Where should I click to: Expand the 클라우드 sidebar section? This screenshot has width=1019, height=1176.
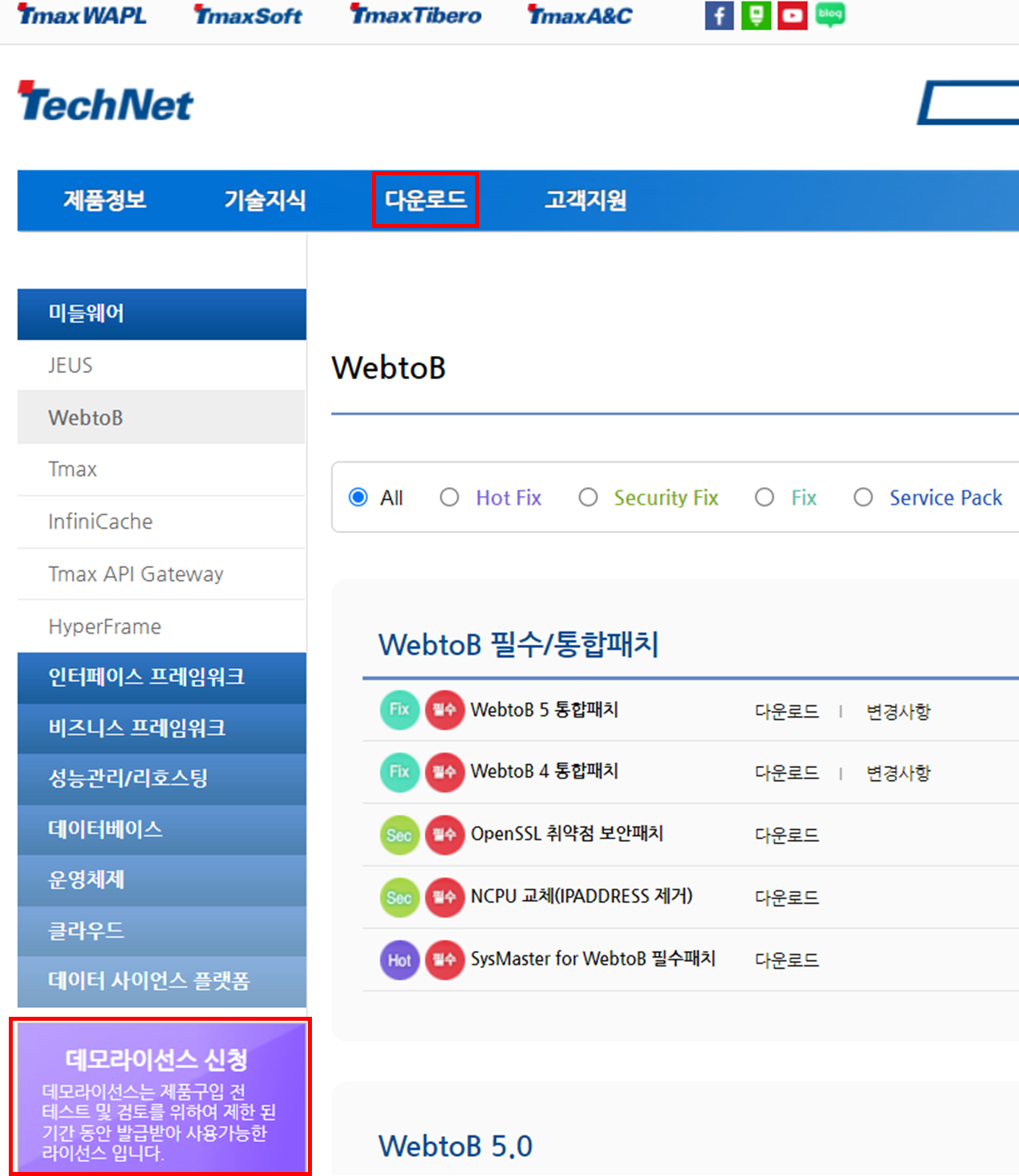[161, 930]
